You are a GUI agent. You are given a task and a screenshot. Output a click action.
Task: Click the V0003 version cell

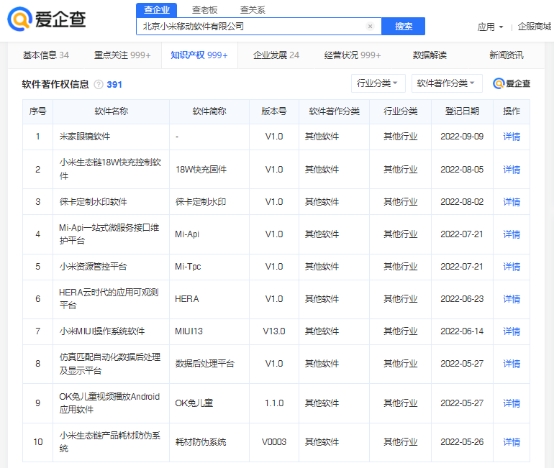pyautogui.click(x=274, y=442)
